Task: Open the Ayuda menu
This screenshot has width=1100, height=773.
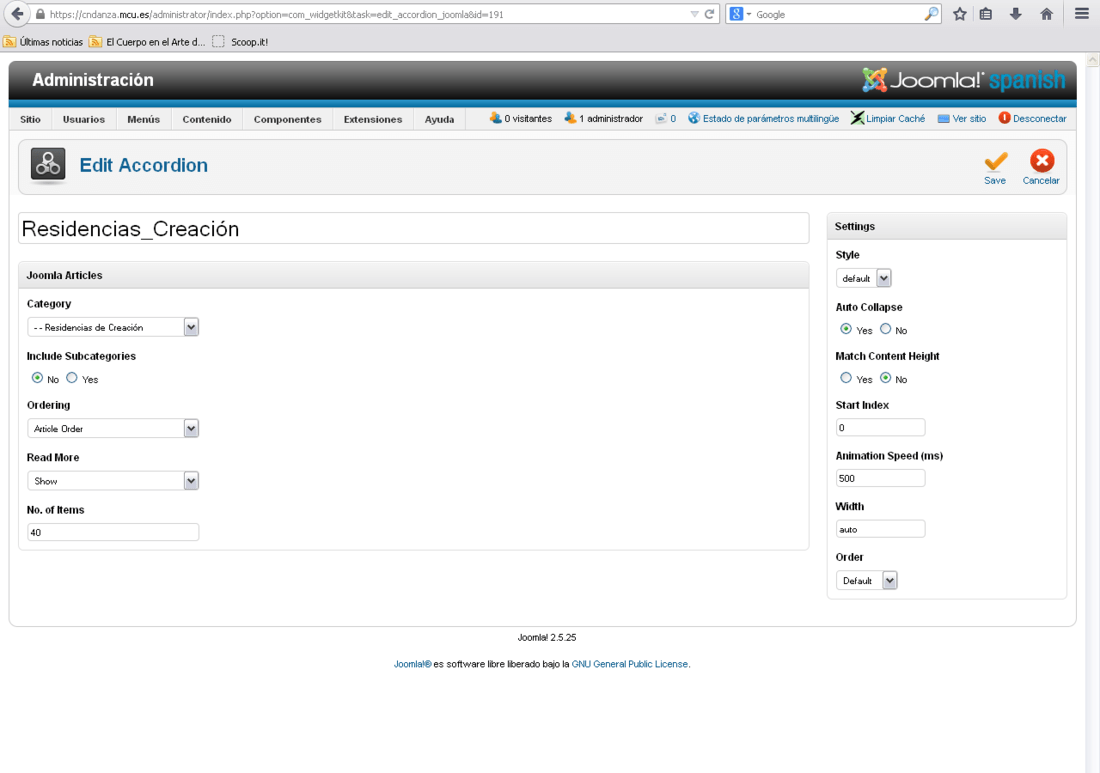Action: click(439, 119)
